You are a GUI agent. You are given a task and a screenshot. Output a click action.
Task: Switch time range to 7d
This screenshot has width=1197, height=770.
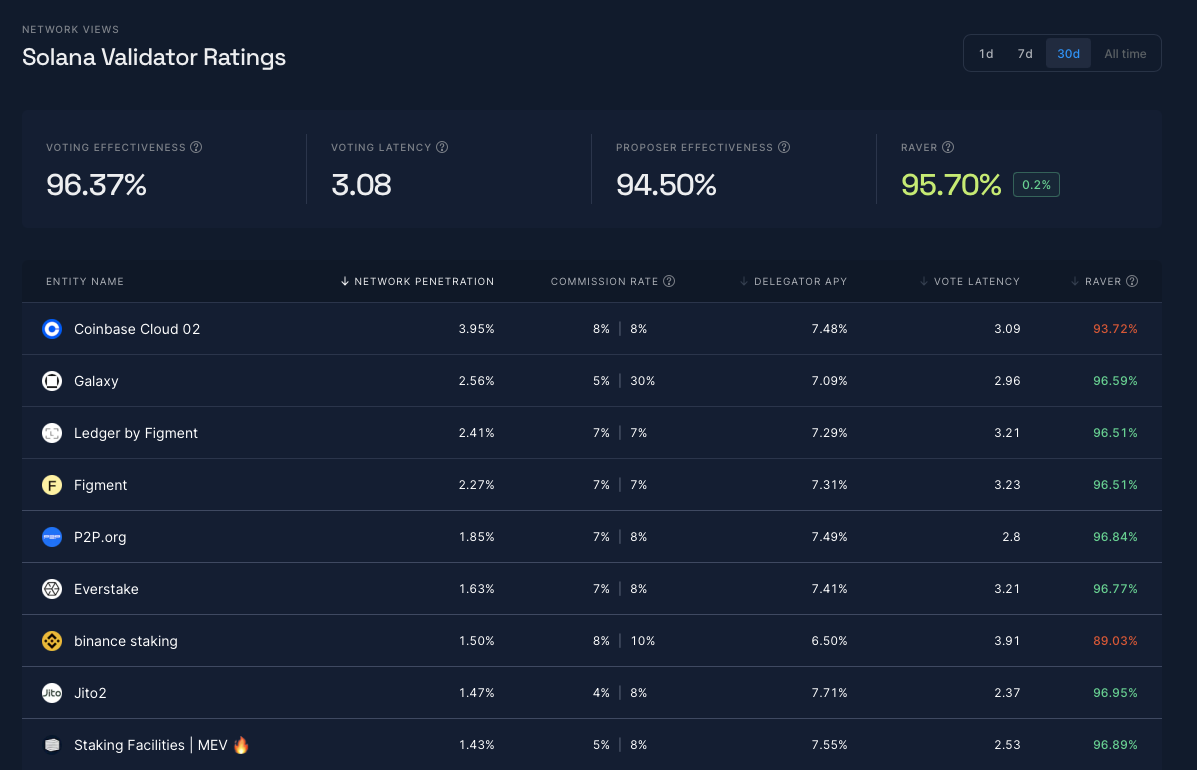pyautogui.click(x=1025, y=53)
